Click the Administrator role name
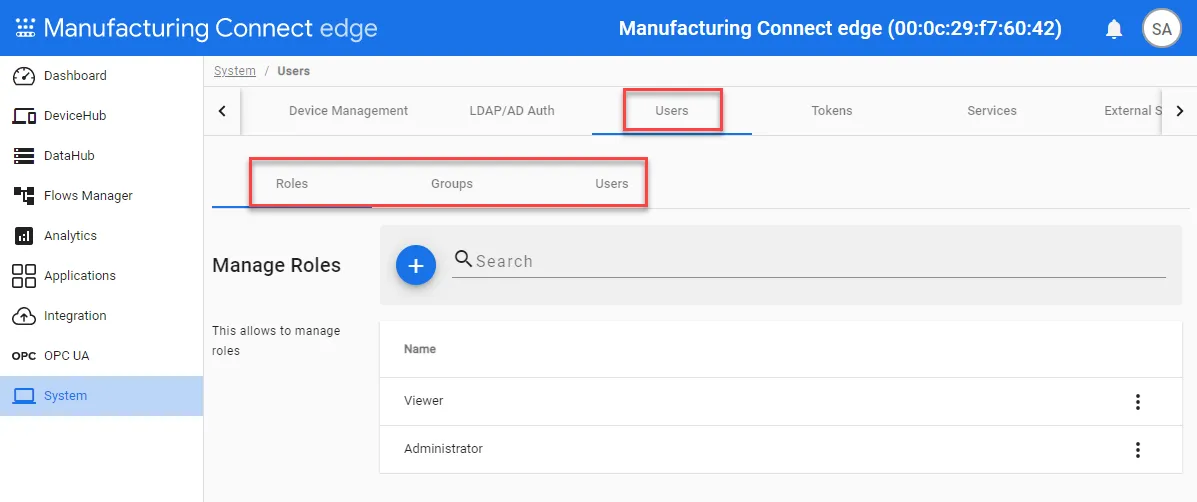 click(444, 449)
